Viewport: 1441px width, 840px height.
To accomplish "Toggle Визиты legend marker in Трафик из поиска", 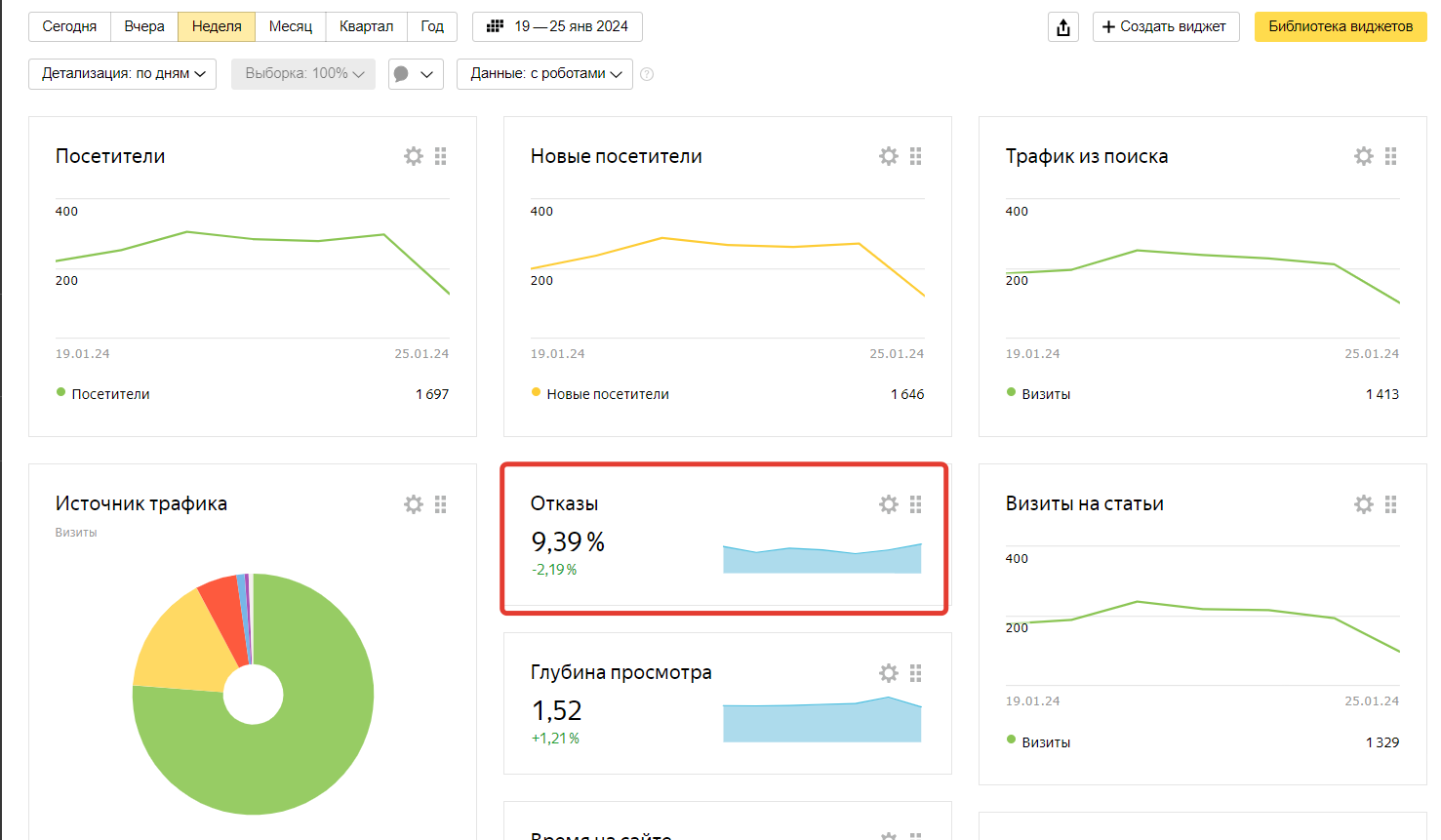I will click(x=1011, y=392).
